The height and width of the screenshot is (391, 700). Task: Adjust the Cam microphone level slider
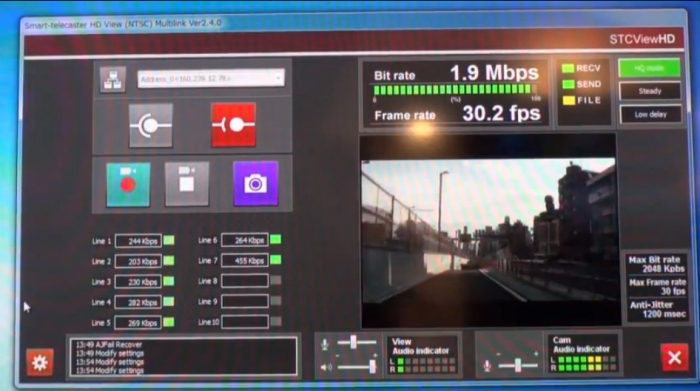click(518, 365)
